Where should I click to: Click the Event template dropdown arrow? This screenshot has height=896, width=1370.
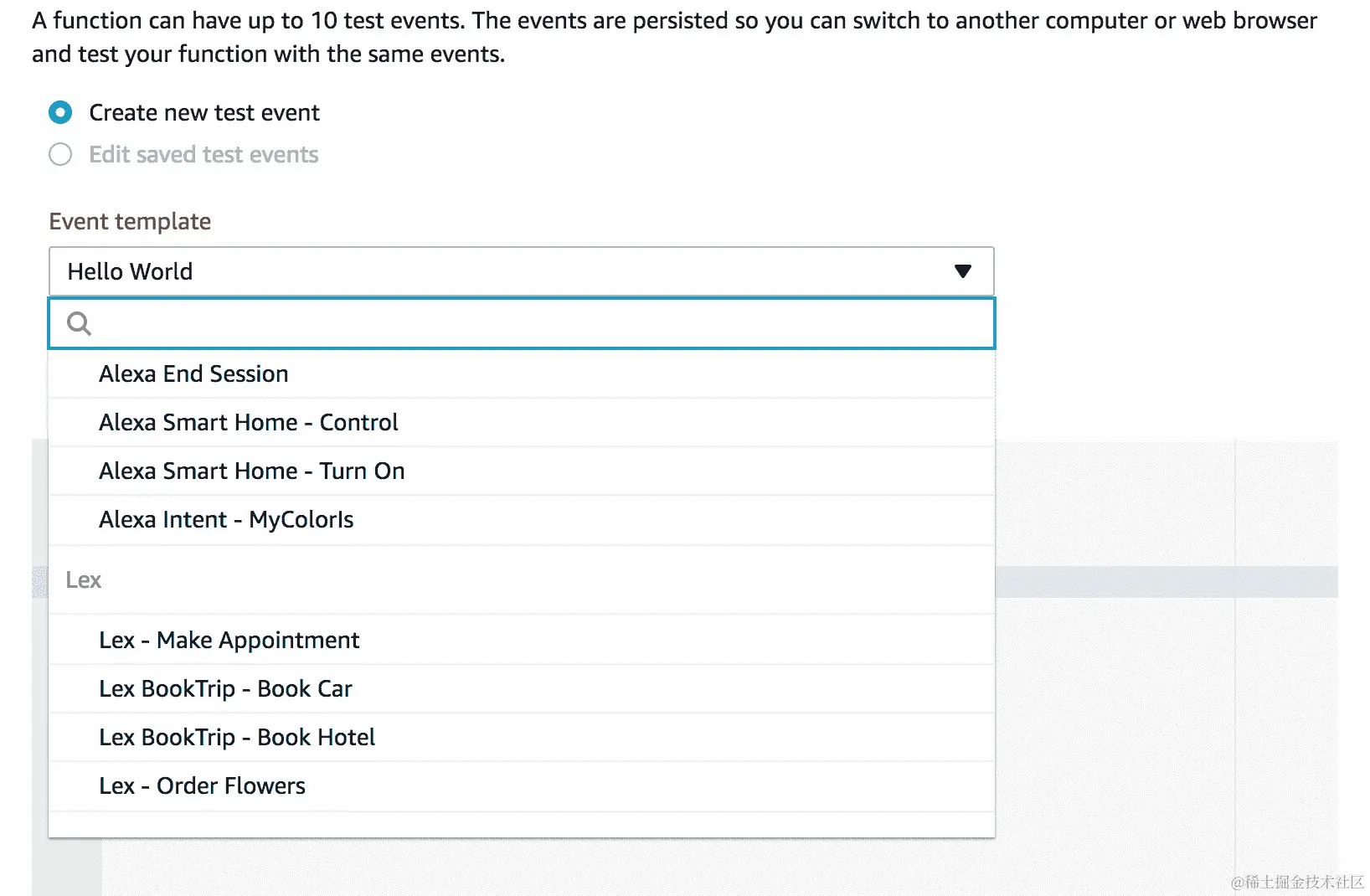[962, 271]
